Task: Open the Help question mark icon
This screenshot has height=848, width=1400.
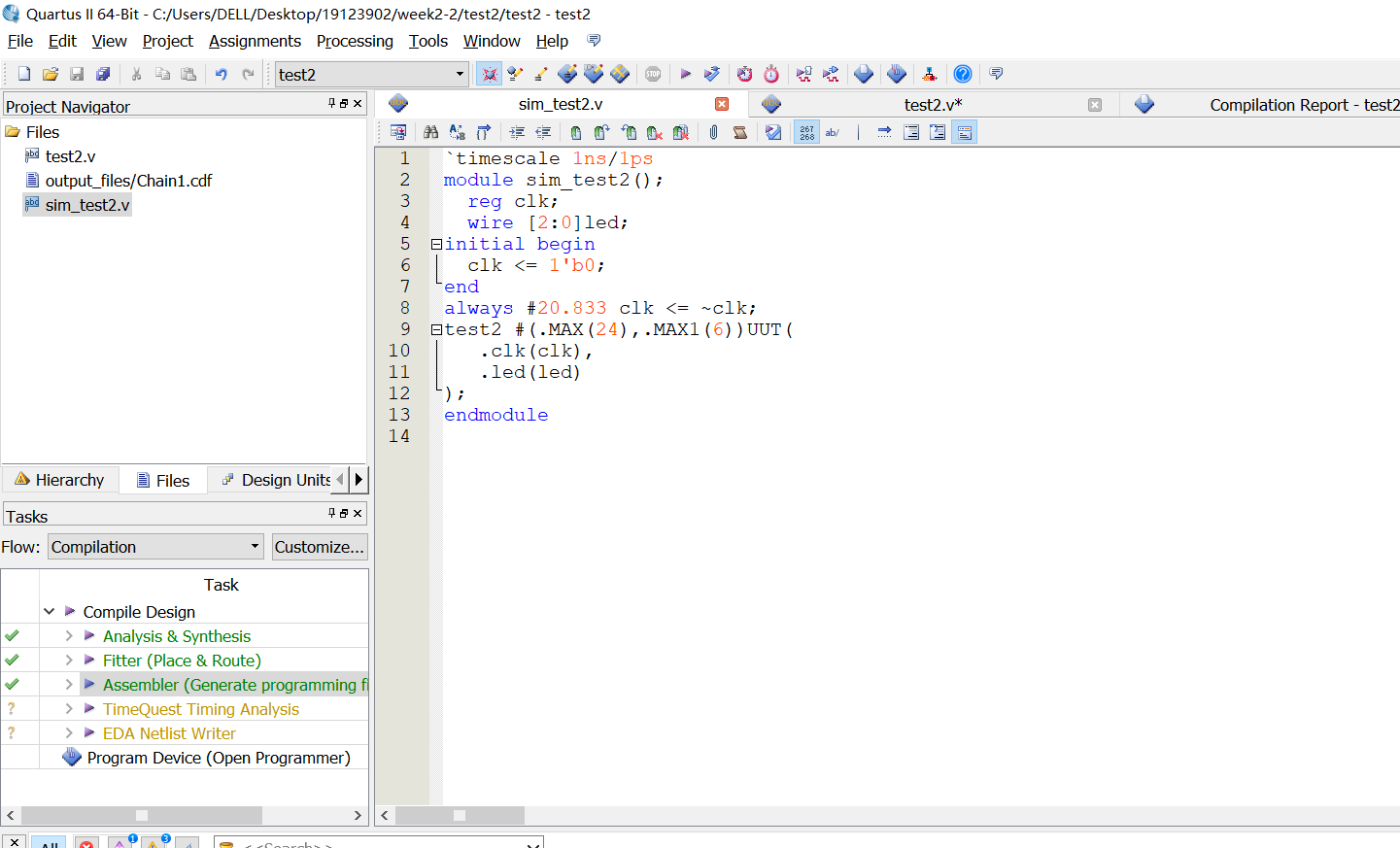Action: pyautogui.click(x=963, y=74)
